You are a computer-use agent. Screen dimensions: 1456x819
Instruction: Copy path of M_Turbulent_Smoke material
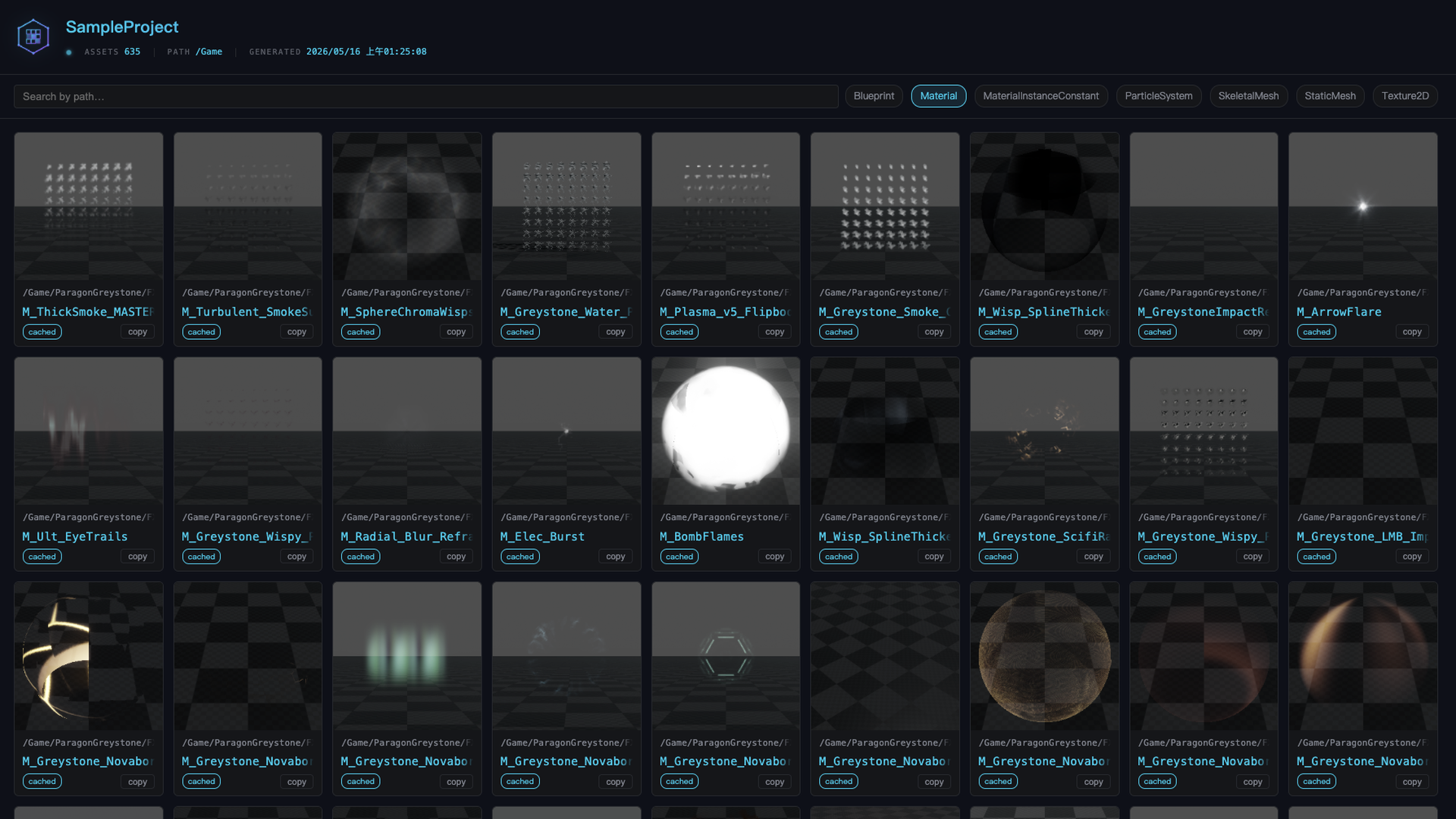(x=297, y=331)
